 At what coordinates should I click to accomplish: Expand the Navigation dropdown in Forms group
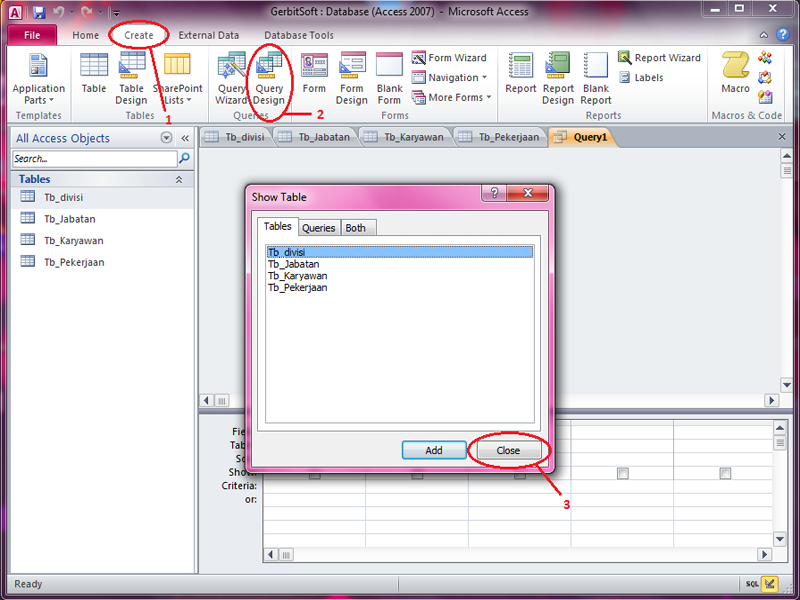(452, 77)
